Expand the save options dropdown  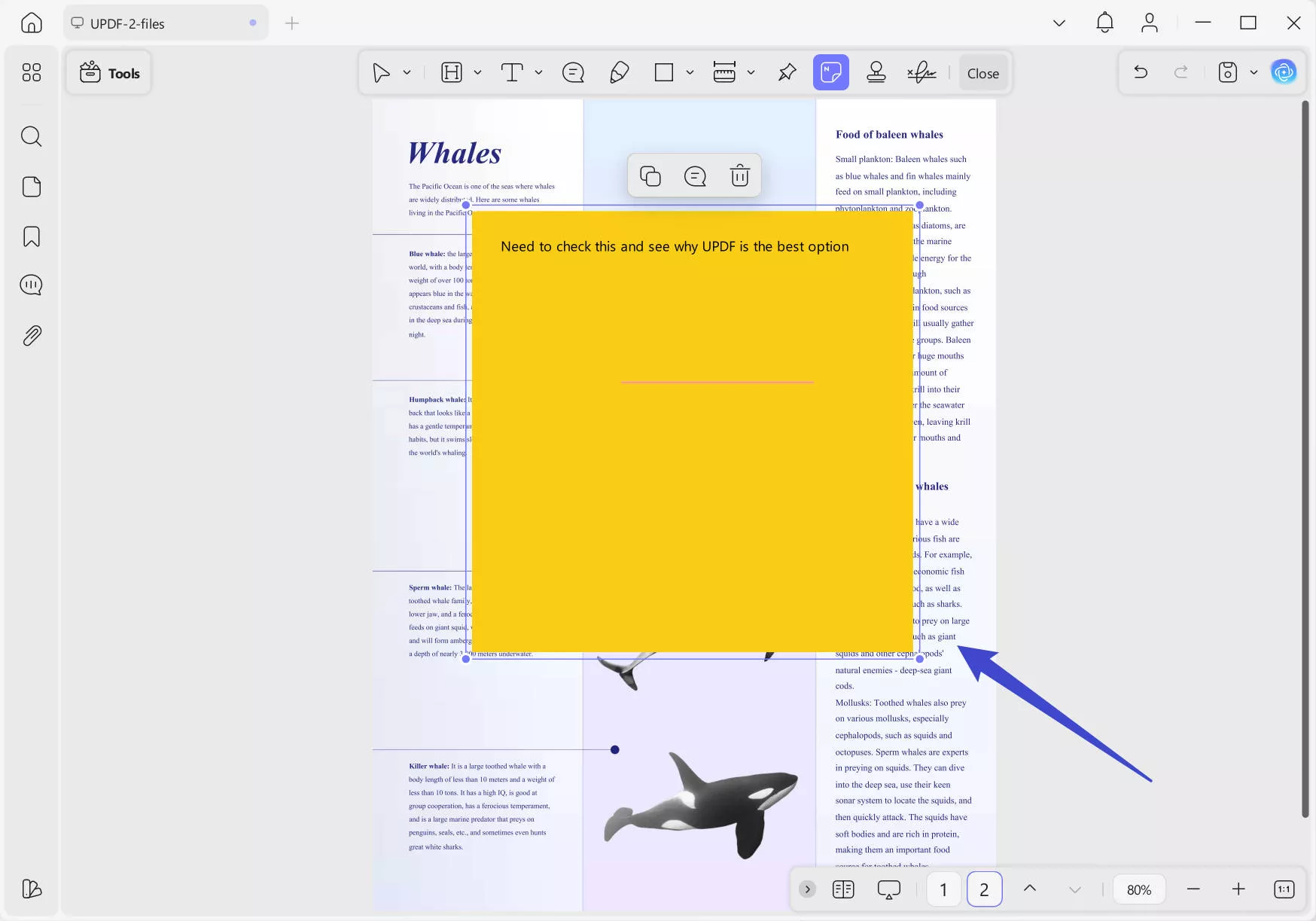[1254, 72]
